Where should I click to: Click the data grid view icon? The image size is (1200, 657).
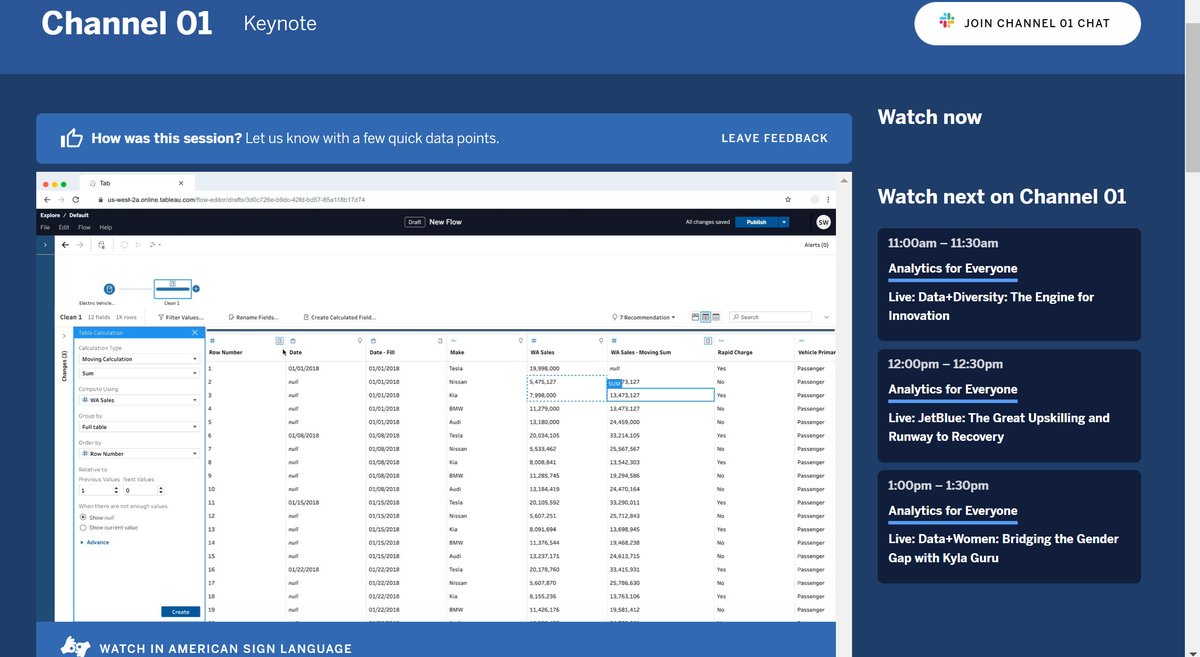point(706,317)
